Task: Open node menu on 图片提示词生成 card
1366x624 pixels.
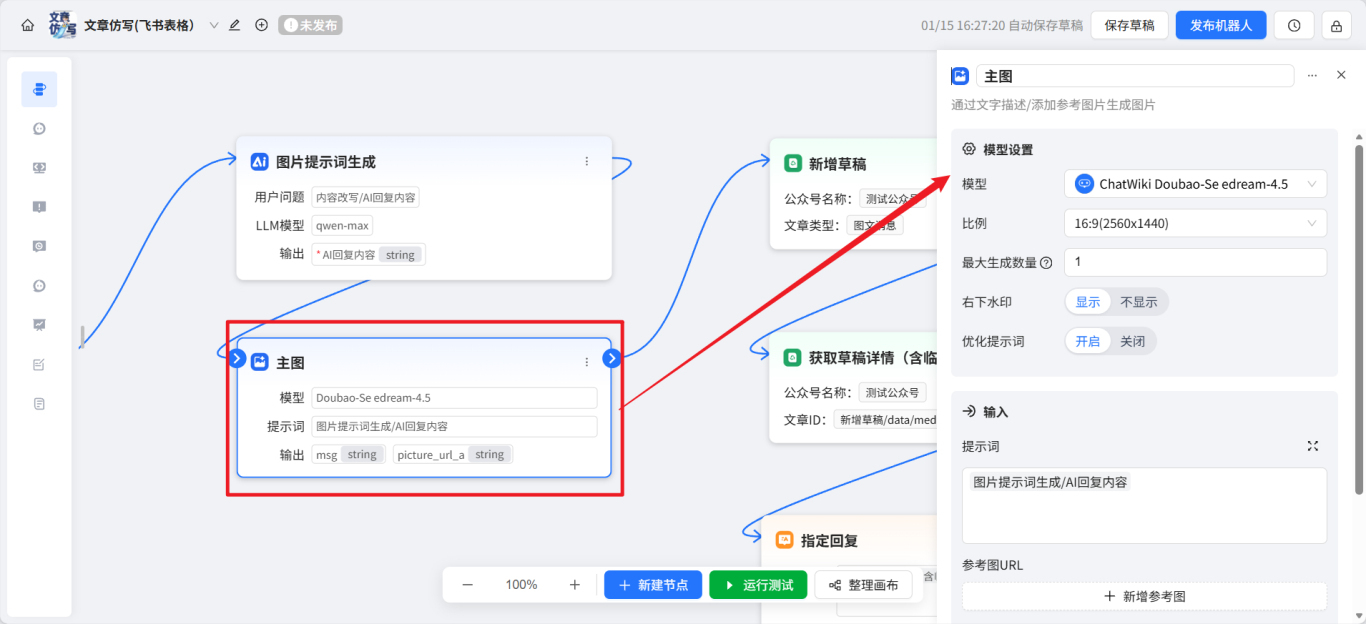Action: [587, 161]
